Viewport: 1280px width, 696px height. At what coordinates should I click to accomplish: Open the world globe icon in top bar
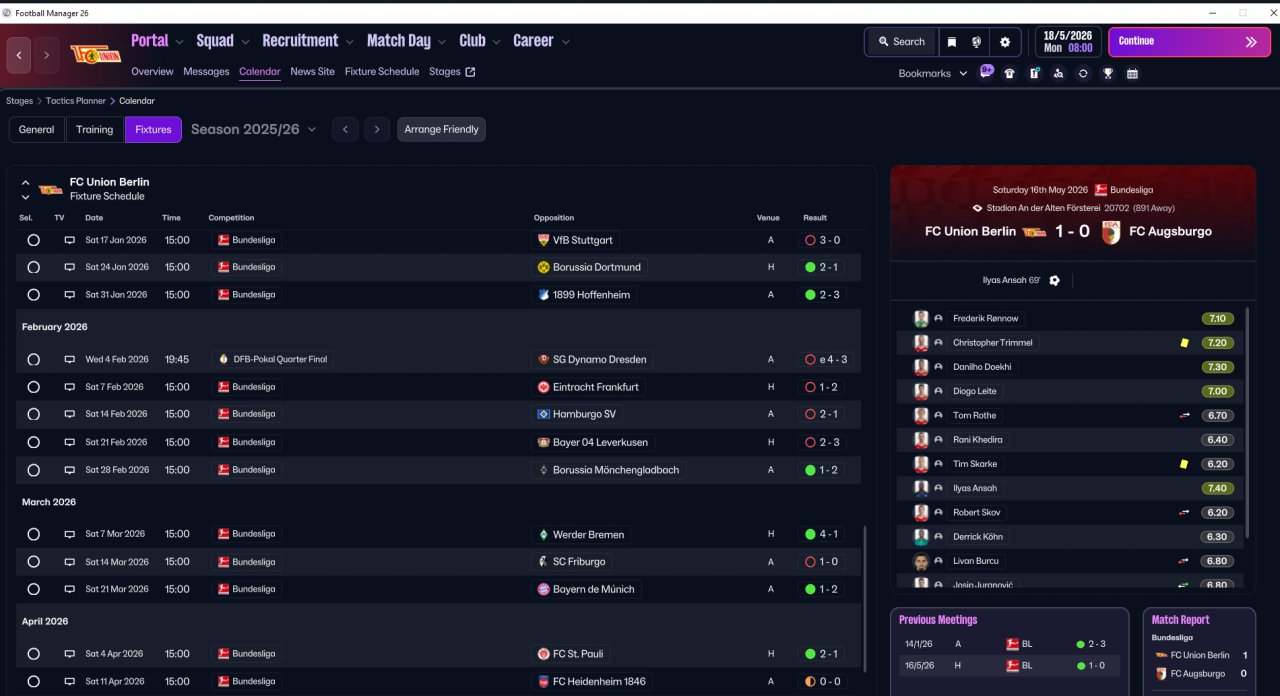[x=976, y=42]
